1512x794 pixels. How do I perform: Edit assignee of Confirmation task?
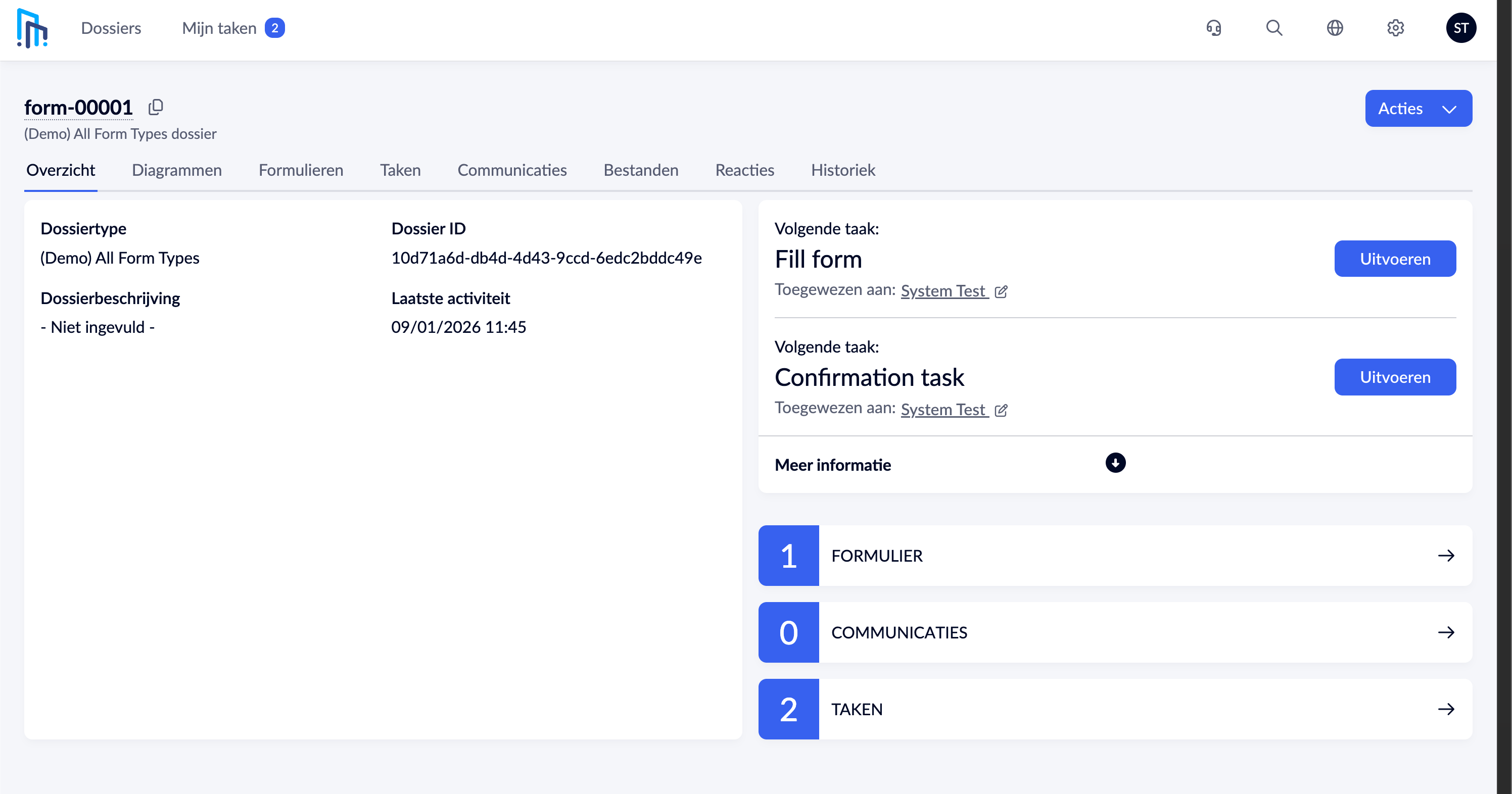point(1002,410)
